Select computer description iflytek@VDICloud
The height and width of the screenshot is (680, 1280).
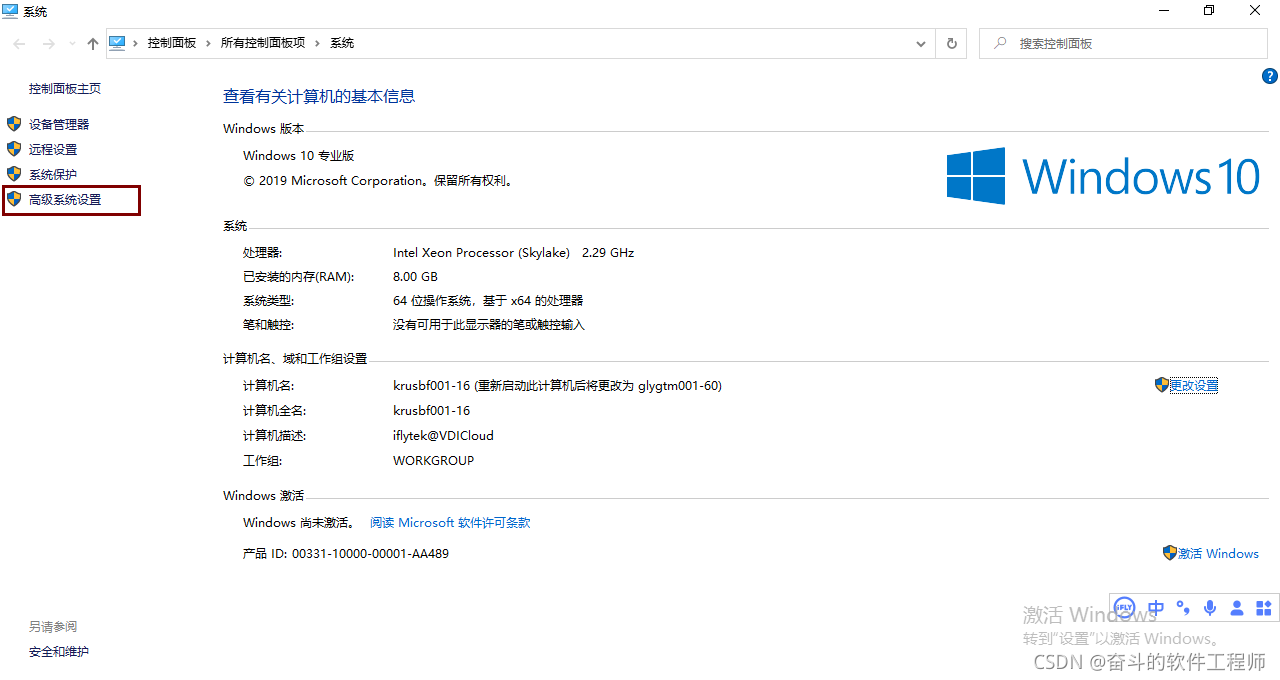(x=443, y=435)
